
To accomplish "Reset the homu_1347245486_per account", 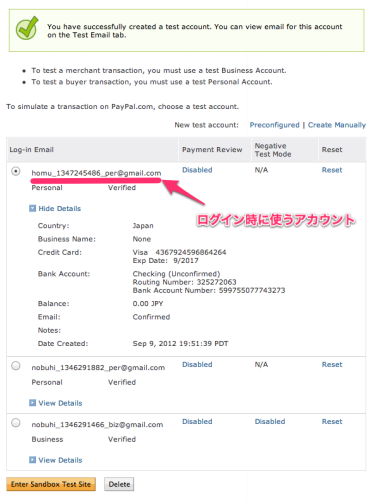I will [332, 170].
